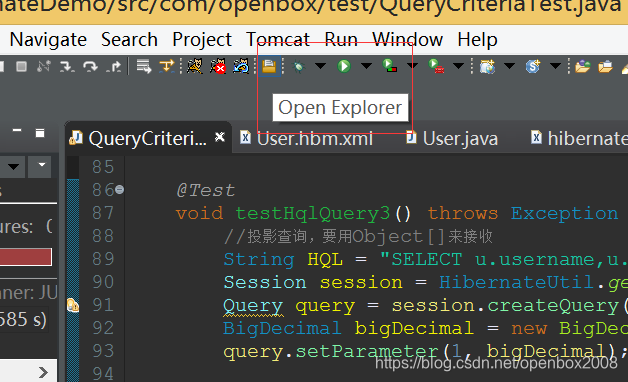Click the blue S plus wizard icon
The image size is (628, 382).
pos(533,66)
